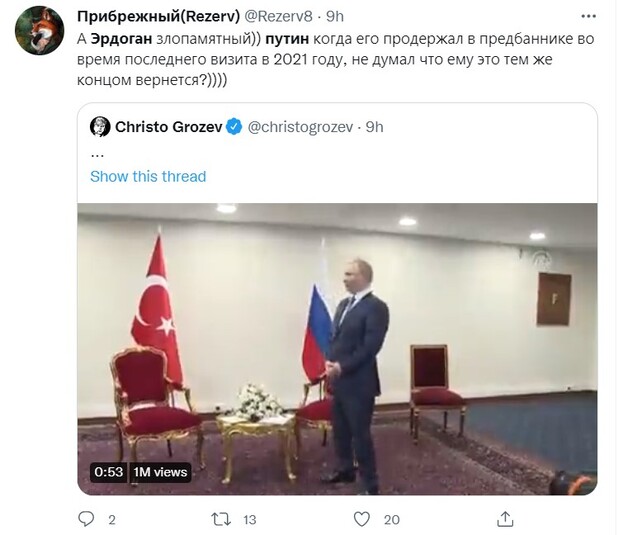This screenshot has height=535, width=618.
Task: Click the reply count of 2
Action: 112,519
